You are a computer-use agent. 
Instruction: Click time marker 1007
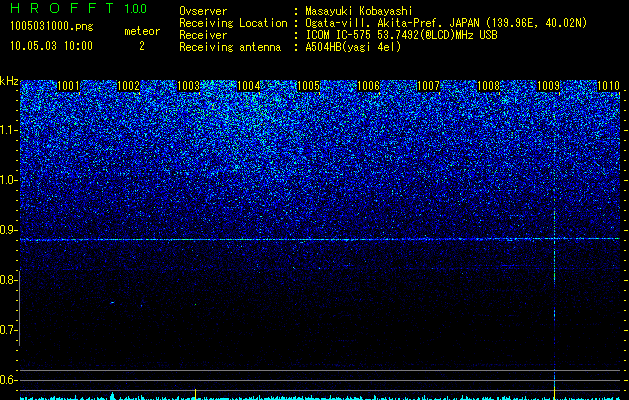click(x=428, y=86)
